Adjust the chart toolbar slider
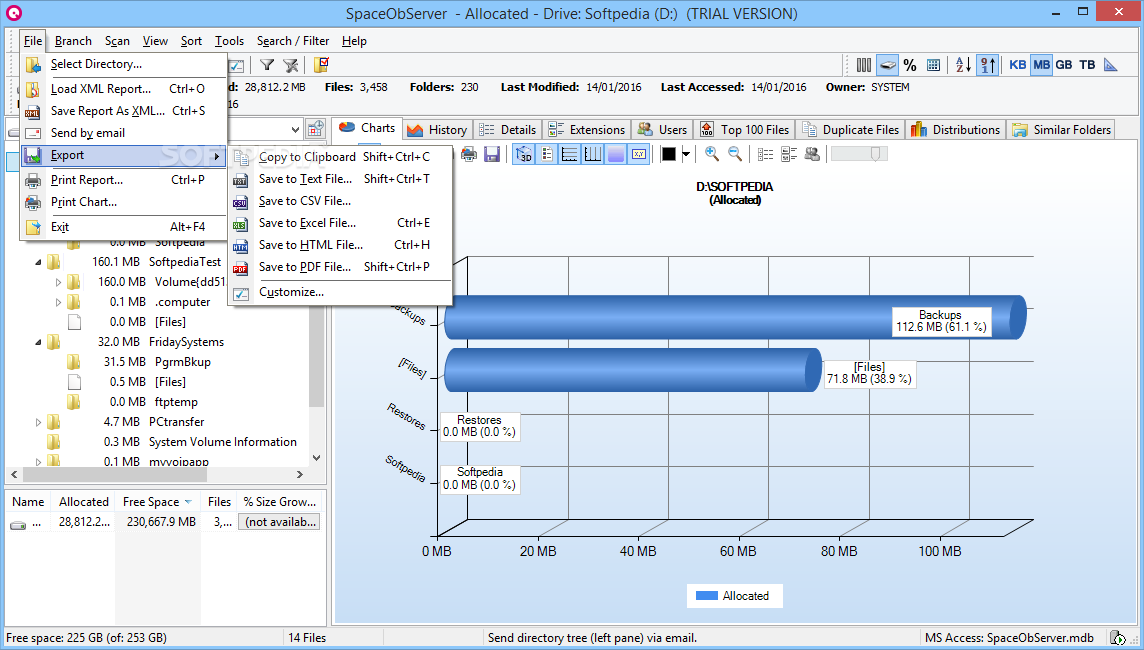 (x=859, y=154)
